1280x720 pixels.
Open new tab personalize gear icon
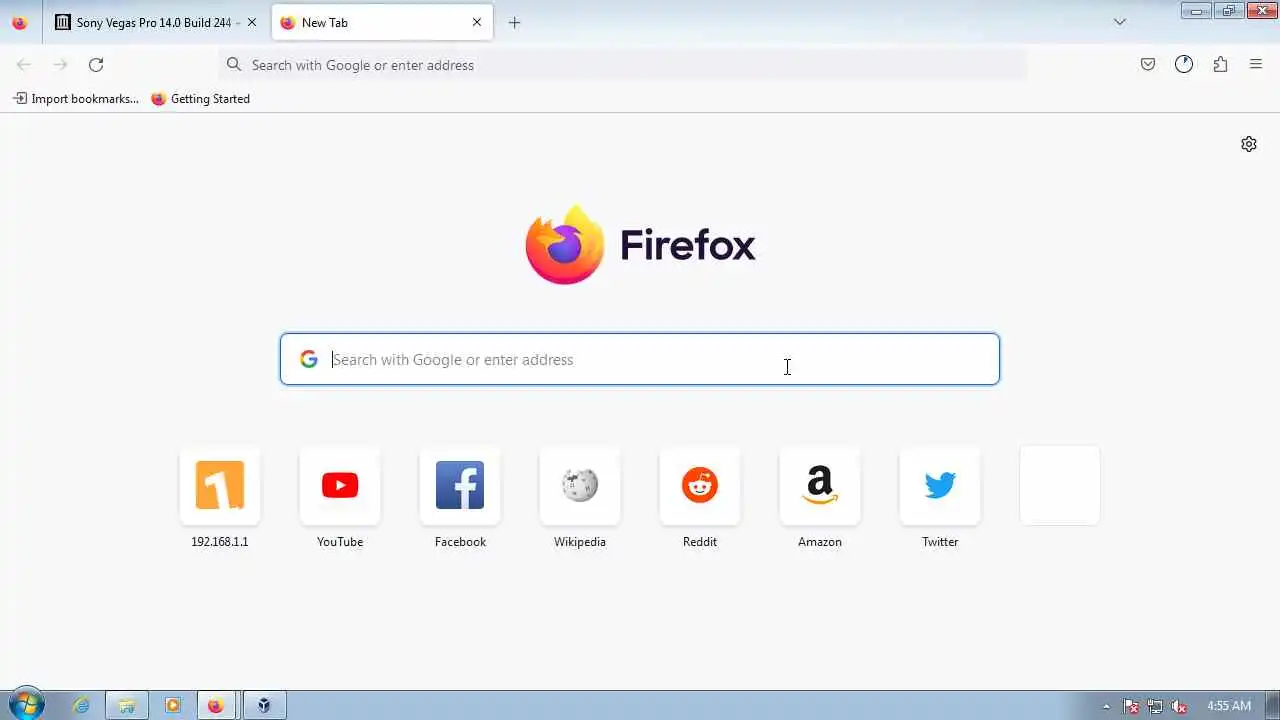pyautogui.click(x=1249, y=144)
